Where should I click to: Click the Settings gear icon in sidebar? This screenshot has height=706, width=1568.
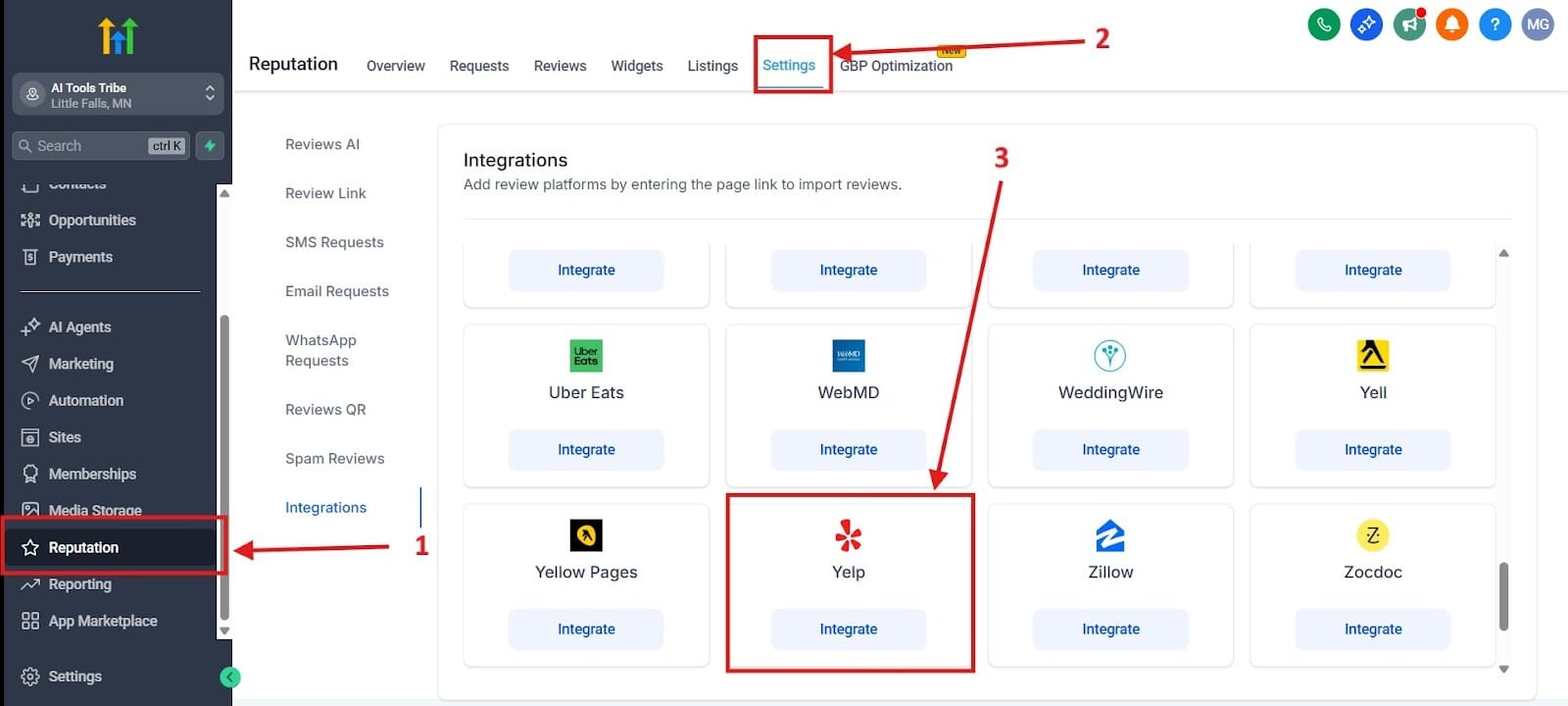click(x=30, y=677)
